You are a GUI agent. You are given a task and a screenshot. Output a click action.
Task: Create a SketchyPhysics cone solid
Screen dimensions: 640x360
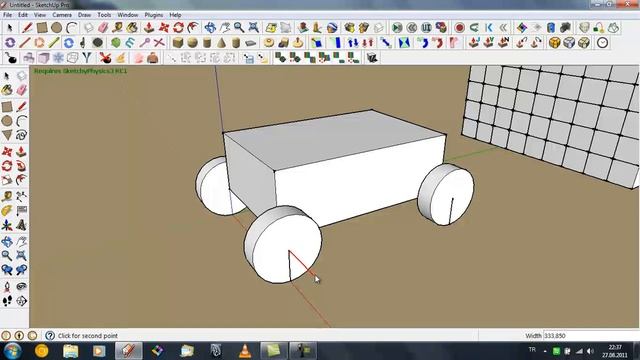[221, 42]
